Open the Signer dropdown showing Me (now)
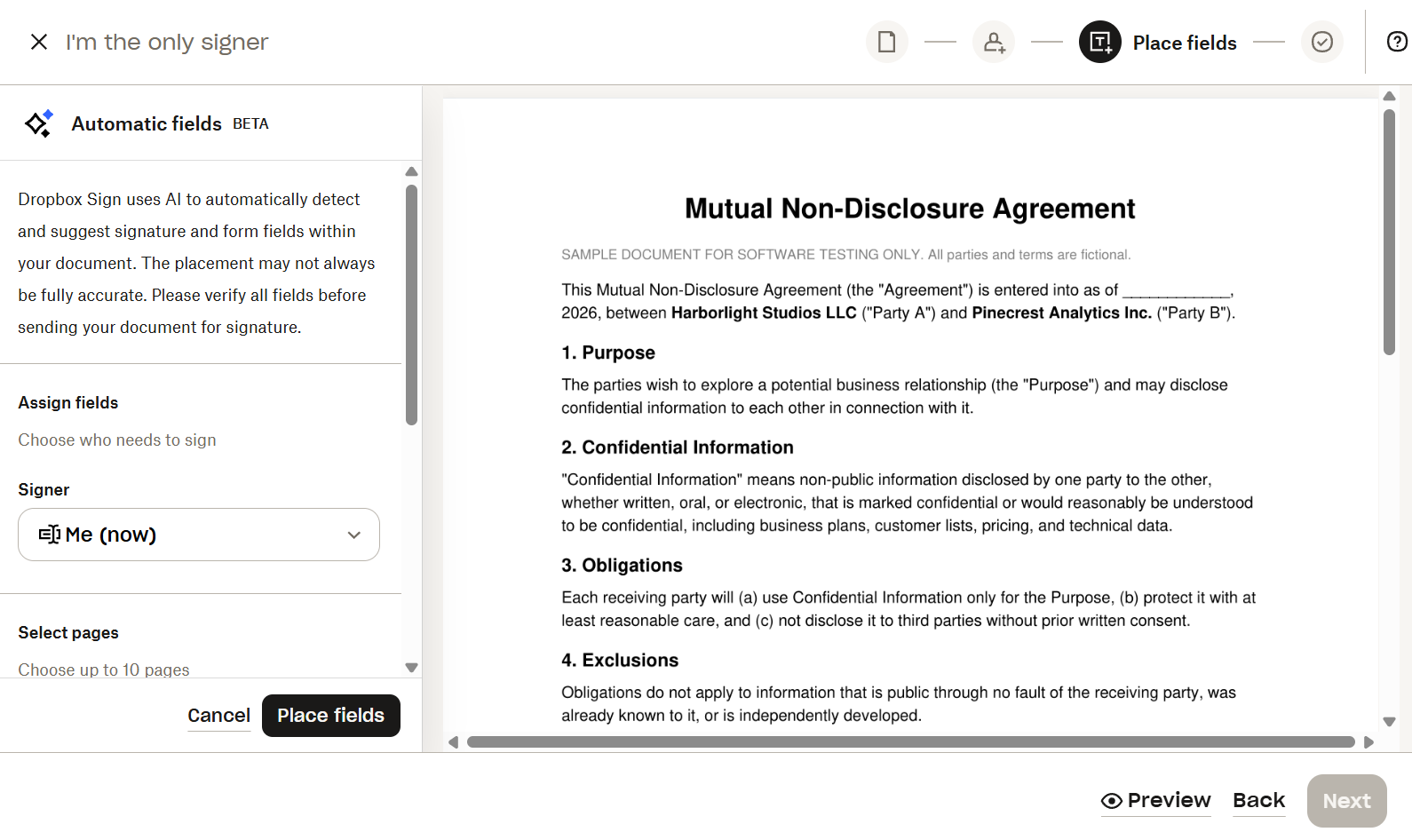Viewport: 1412px width, 840px height. (x=199, y=535)
